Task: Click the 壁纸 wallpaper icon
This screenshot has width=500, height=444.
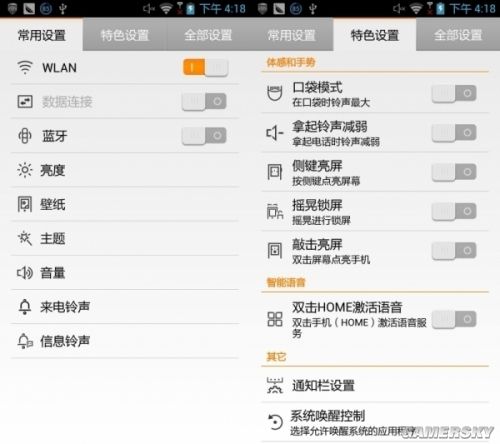Action: 25,204
